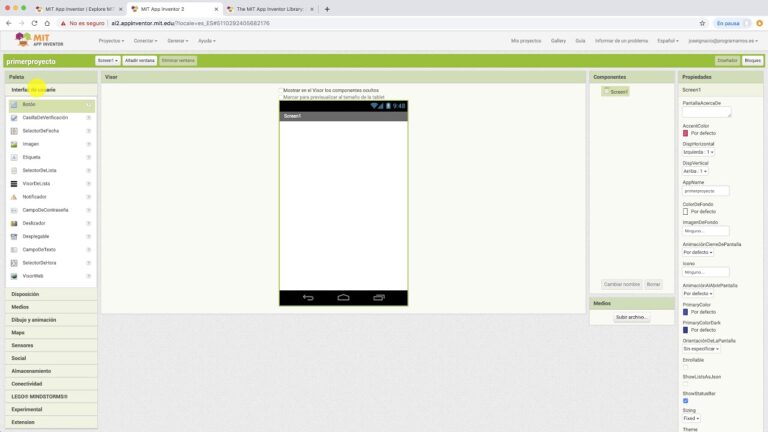Screen dimensions: 768x432
Task: Expand the Disposición palette section
Action: 26,294
